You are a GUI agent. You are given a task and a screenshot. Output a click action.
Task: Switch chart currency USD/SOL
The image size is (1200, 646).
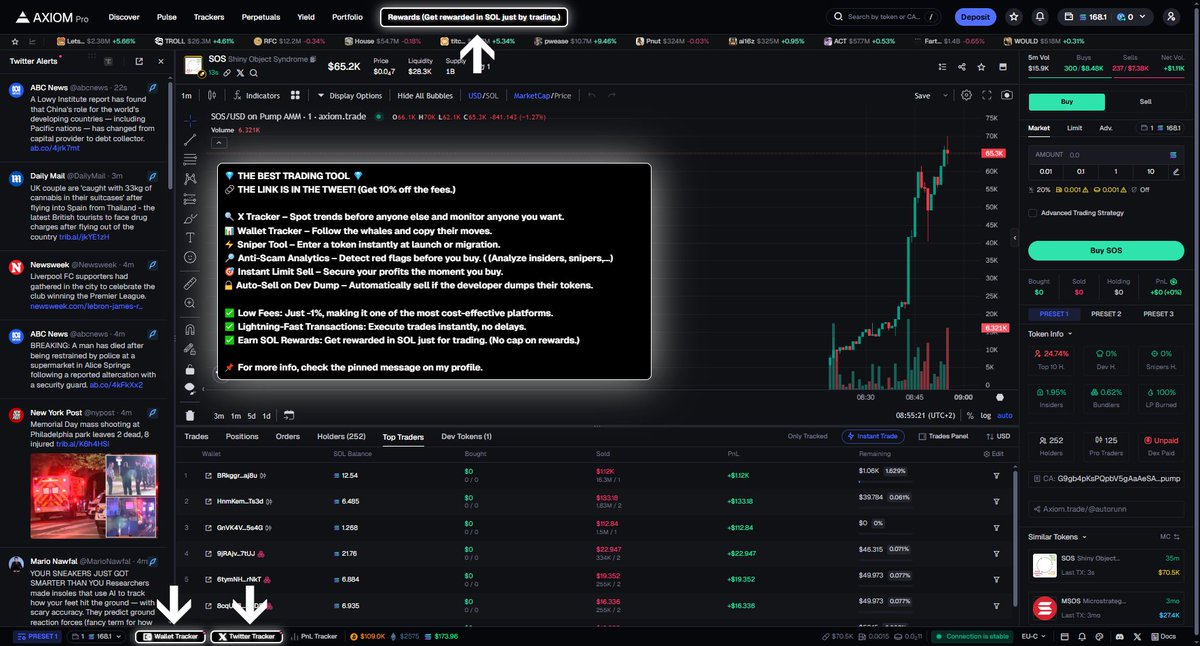483,95
